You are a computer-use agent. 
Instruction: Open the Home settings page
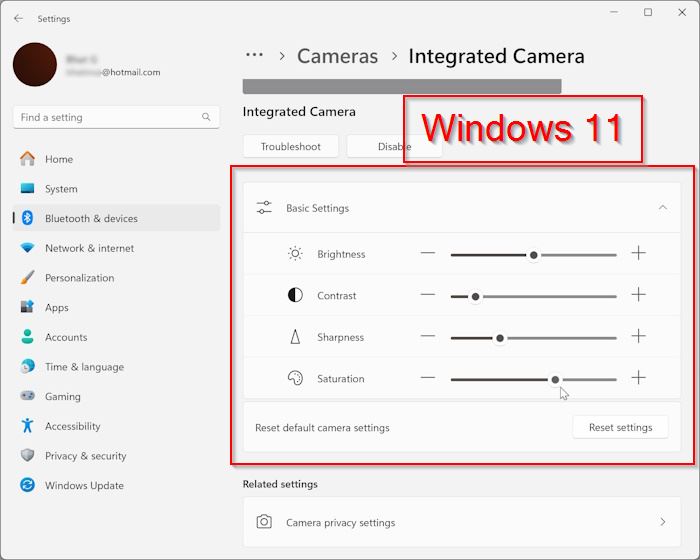pyautogui.click(x=116, y=159)
